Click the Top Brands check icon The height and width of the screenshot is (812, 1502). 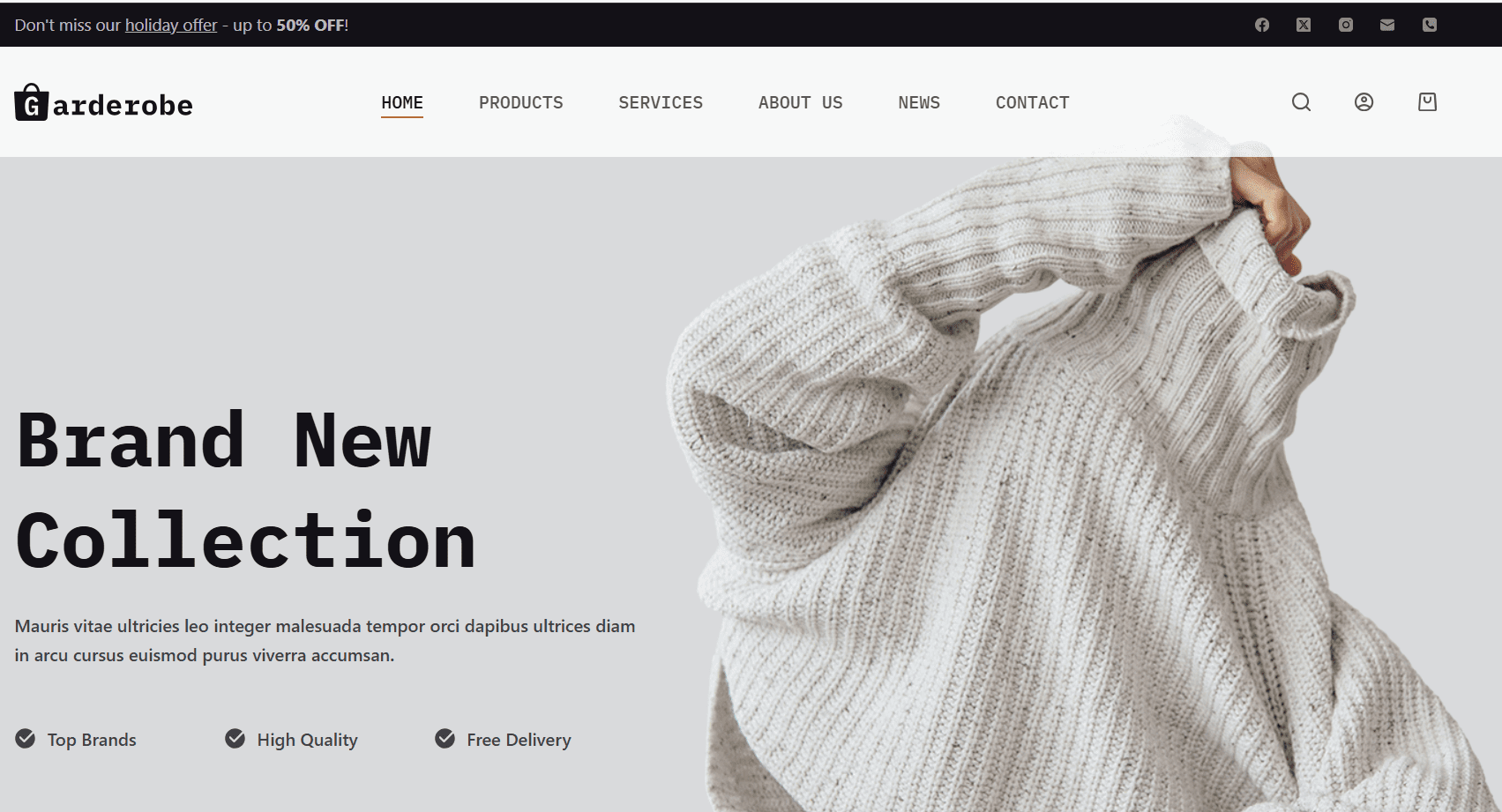click(x=26, y=739)
